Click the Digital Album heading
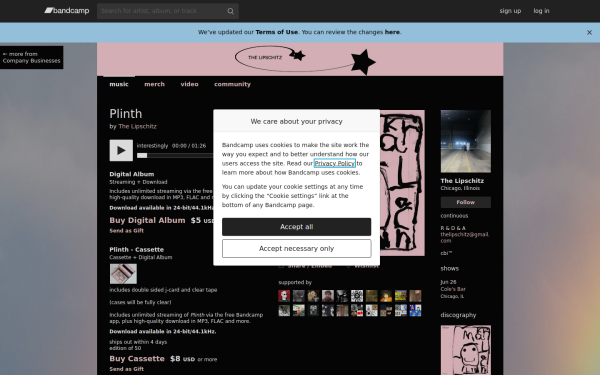This screenshot has height=375, width=600. click(132, 174)
